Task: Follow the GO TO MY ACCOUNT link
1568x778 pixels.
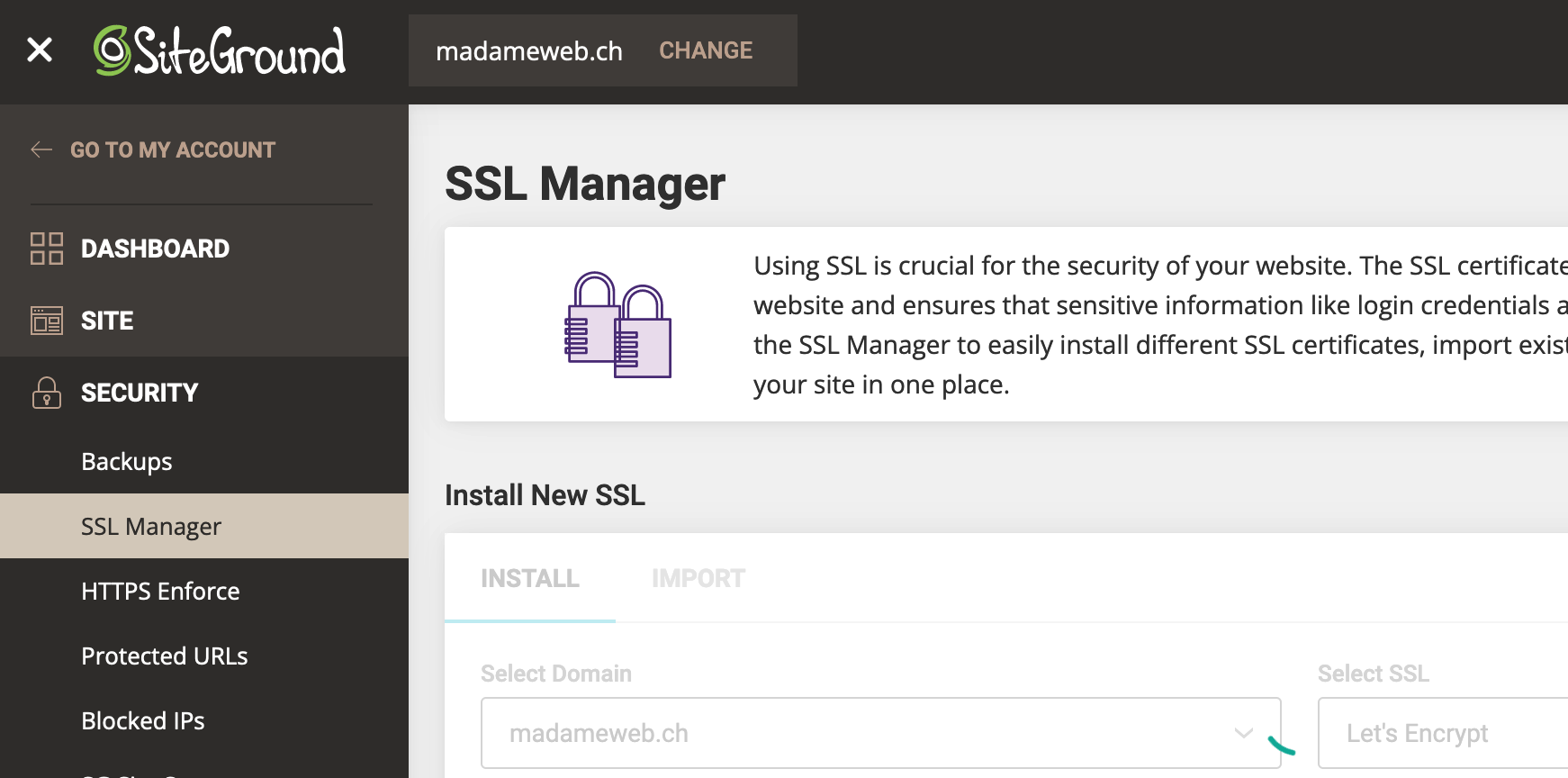Action: point(173,149)
